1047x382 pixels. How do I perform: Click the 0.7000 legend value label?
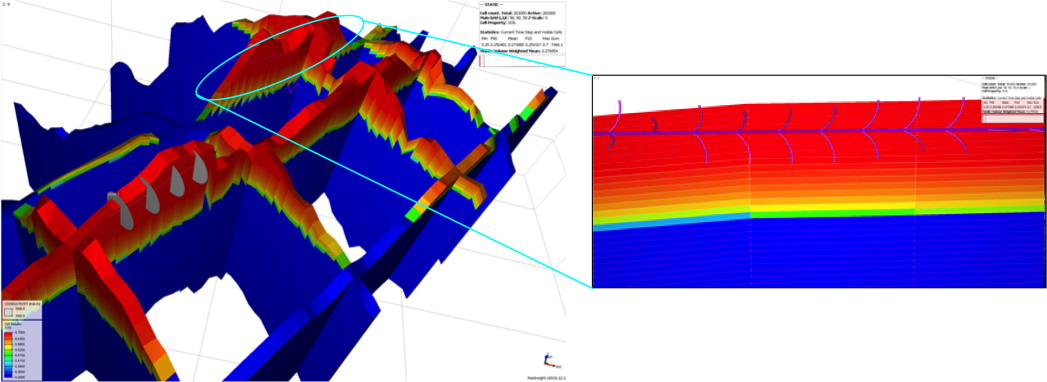point(19,333)
